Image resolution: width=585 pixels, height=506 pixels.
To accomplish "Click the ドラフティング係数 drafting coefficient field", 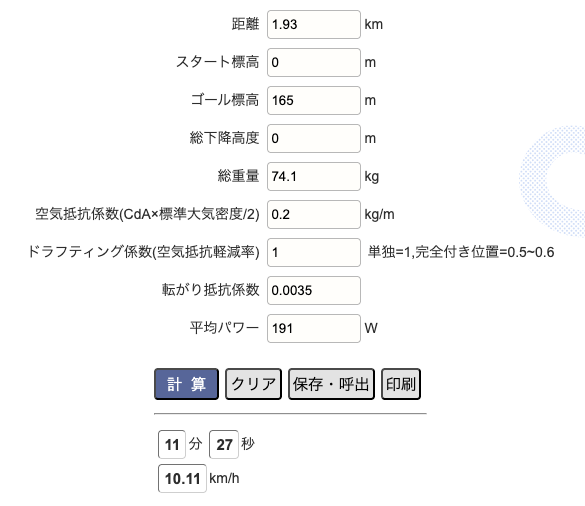I will tap(314, 253).
